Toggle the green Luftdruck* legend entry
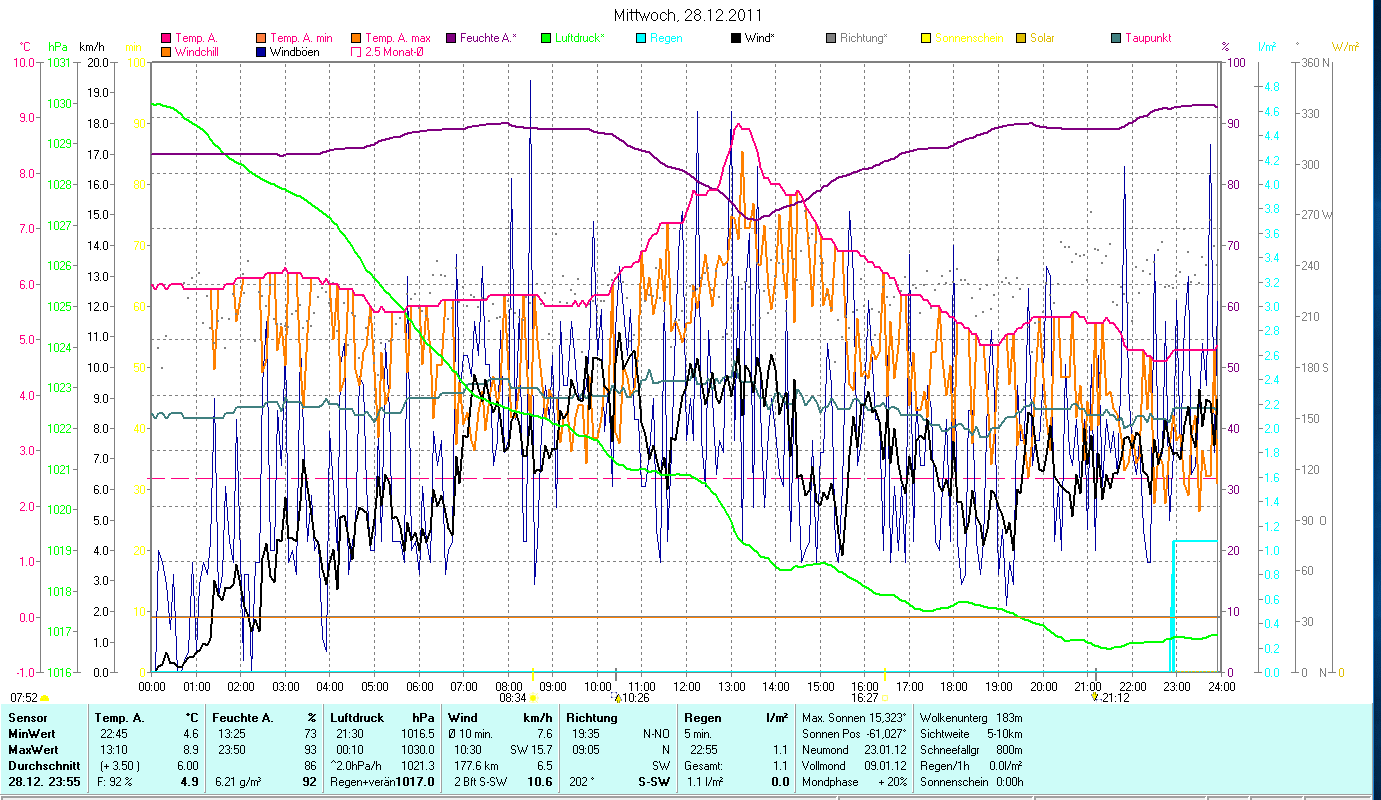Screen dimensions: 1381x800 click(x=546, y=38)
